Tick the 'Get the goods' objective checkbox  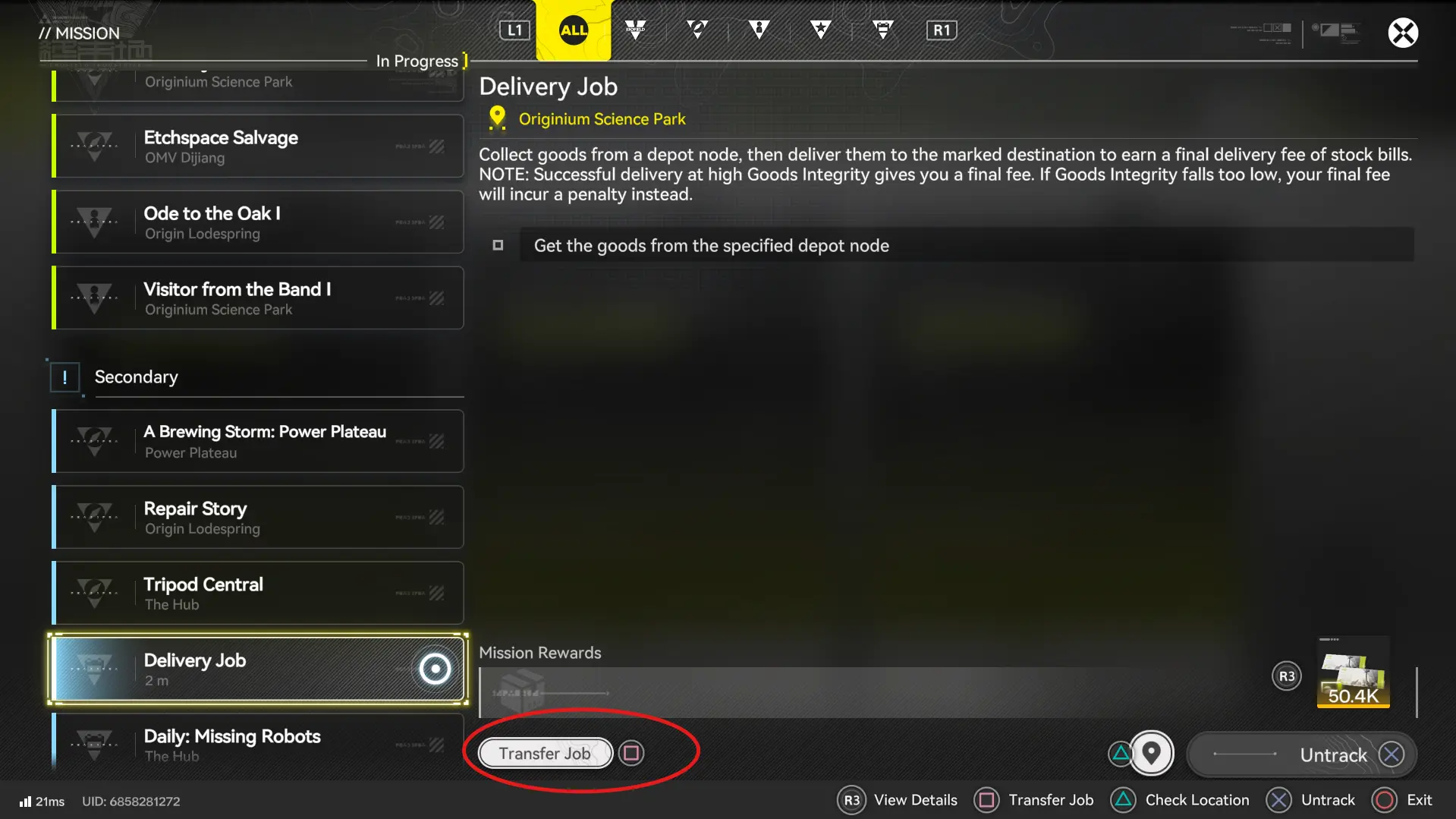click(x=498, y=245)
